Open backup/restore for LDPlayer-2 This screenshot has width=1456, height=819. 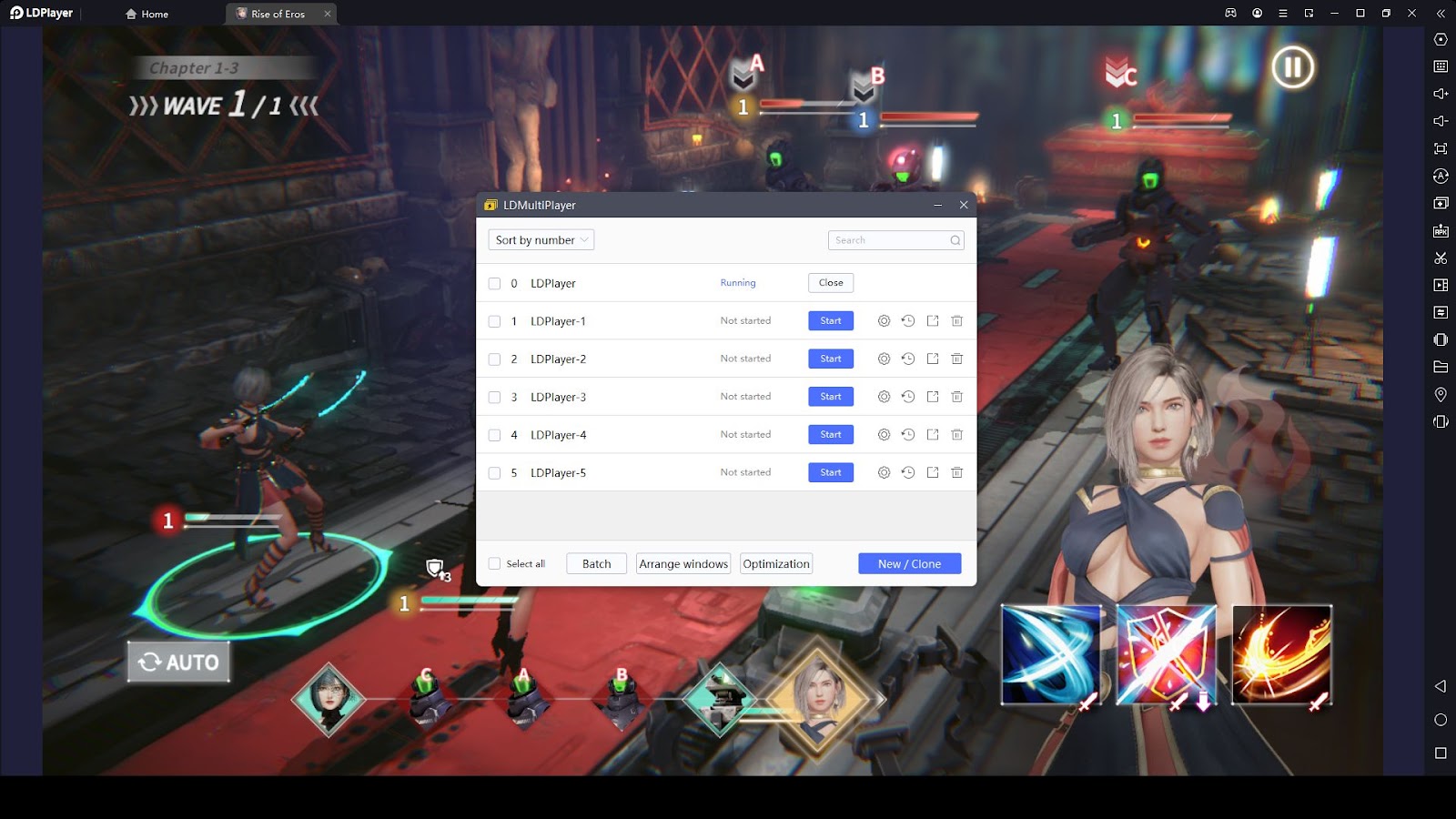(x=908, y=359)
